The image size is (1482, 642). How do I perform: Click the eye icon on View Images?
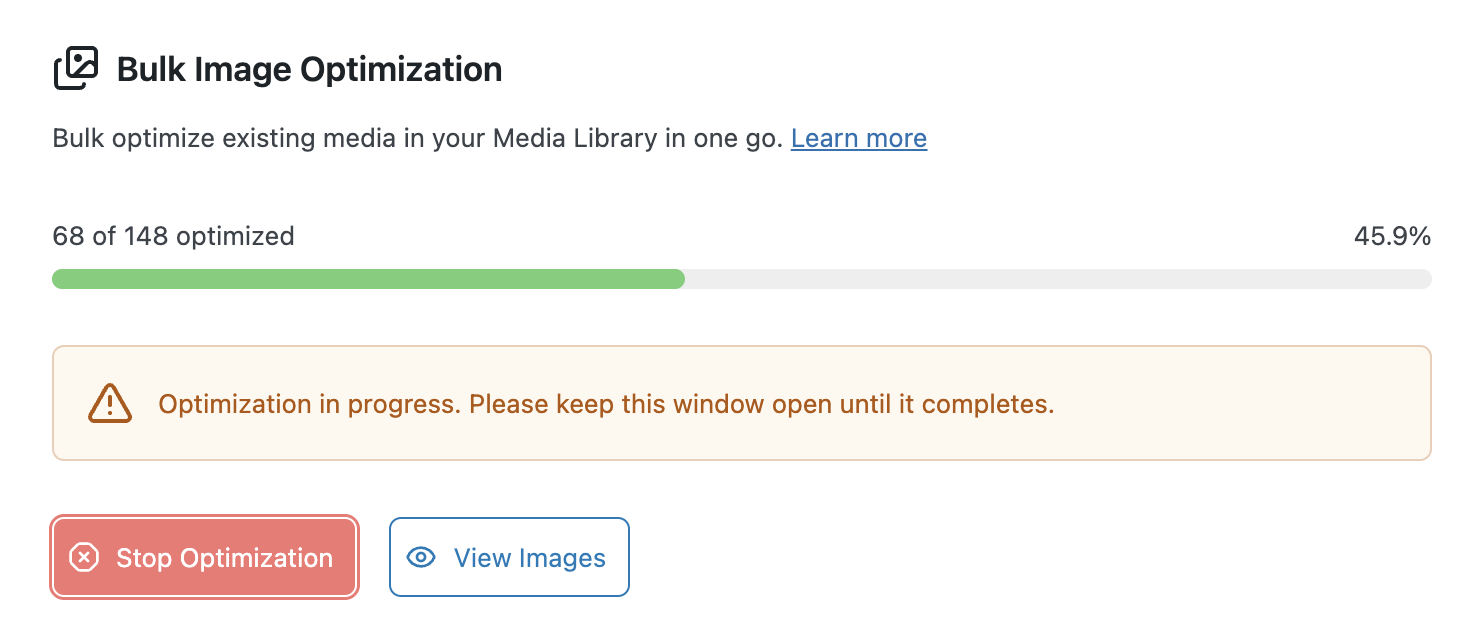(422, 558)
